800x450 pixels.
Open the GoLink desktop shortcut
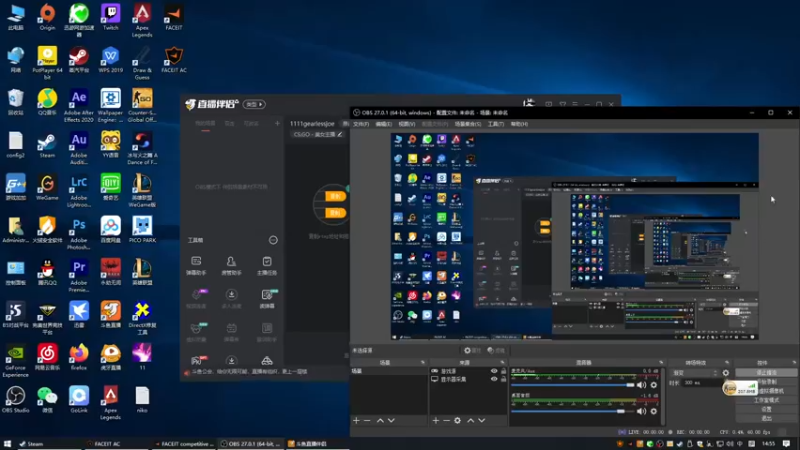coord(79,399)
